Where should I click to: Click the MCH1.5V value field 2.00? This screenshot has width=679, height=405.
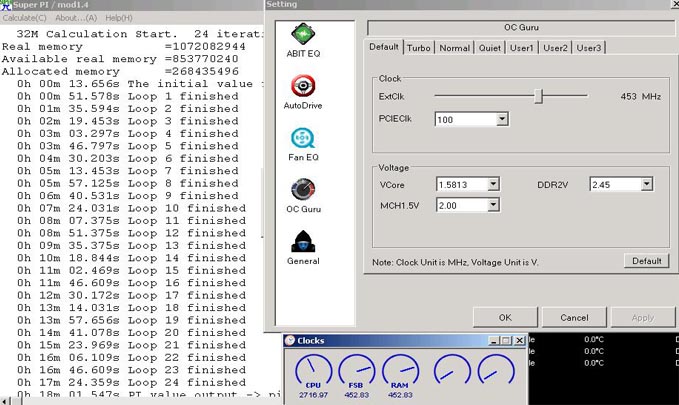(x=462, y=205)
